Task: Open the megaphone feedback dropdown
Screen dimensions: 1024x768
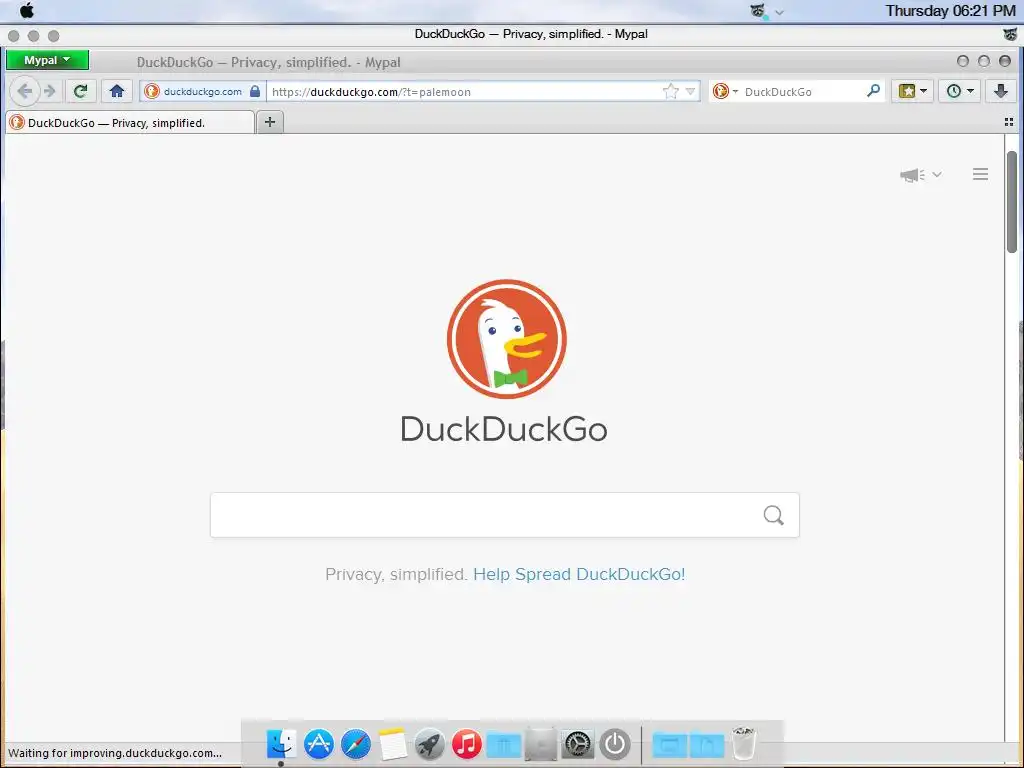Action: pyautogui.click(x=920, y=174)
